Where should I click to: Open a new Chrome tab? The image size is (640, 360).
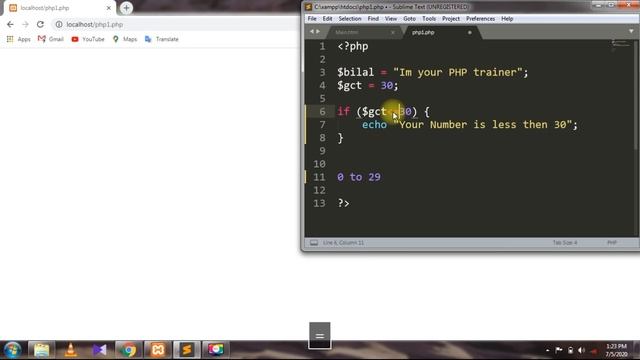pyautogui.click(x=126, y=8)
